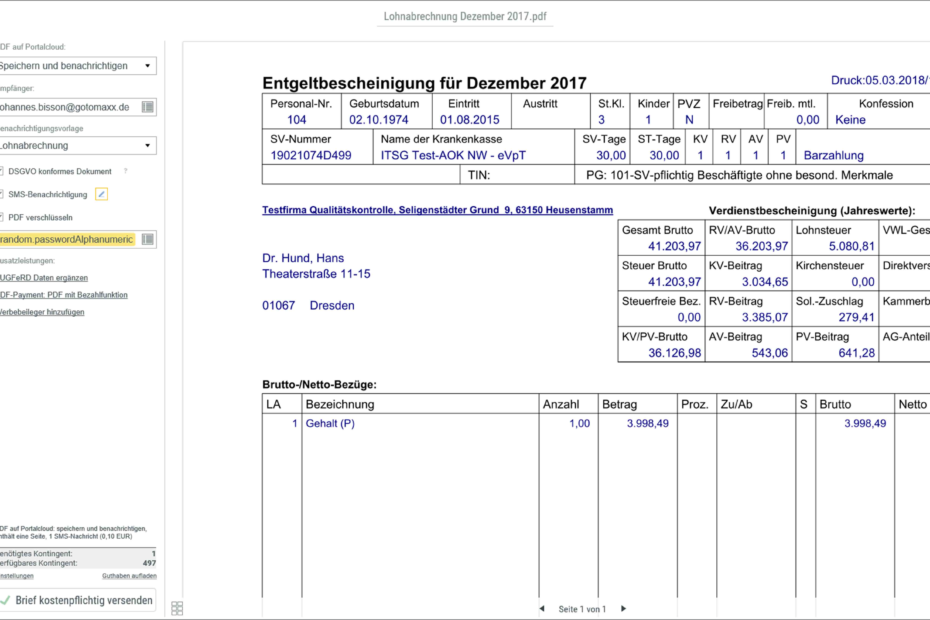Click the Barzahlung text
This screenshot has width=930, height=620.
point(833,155)
